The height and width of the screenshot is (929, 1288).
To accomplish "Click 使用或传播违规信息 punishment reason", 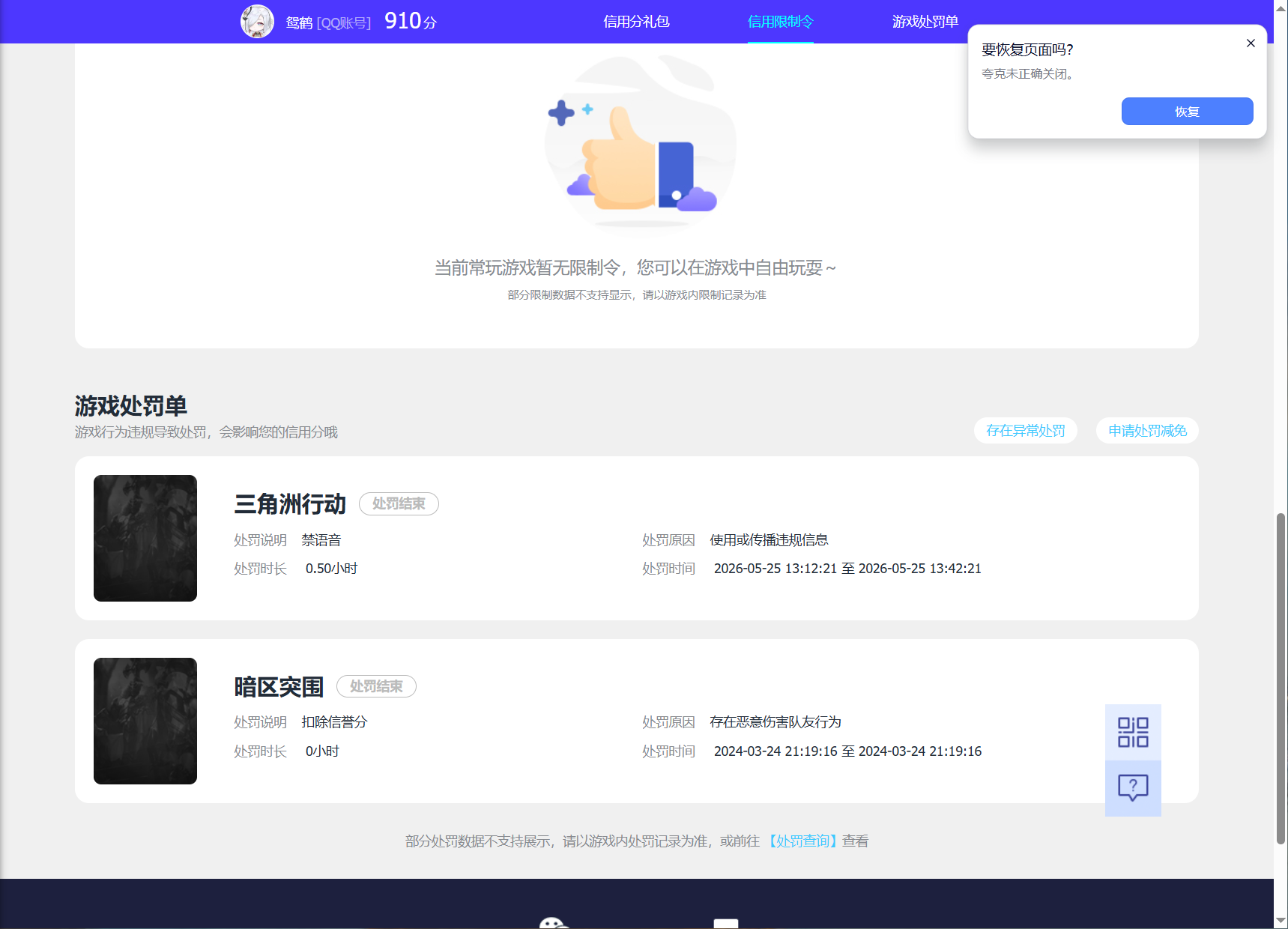I will coord(769,540).
